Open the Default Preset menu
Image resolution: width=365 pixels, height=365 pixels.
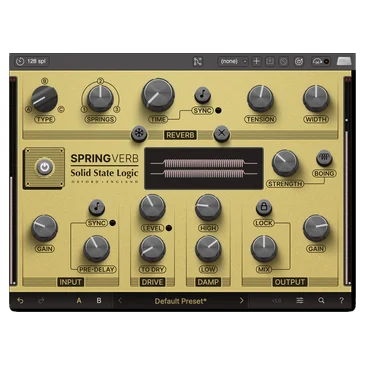tap(181, 301)
